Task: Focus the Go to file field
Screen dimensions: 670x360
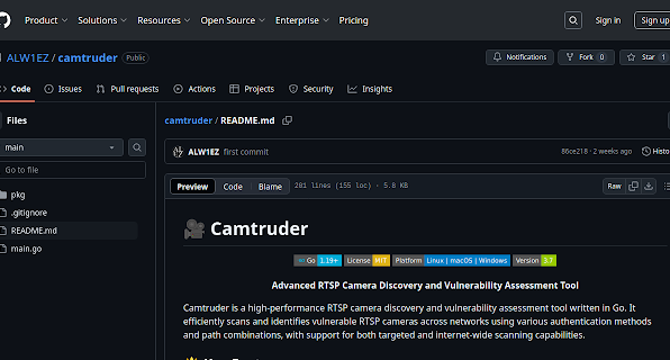Action: click(73, 170)
